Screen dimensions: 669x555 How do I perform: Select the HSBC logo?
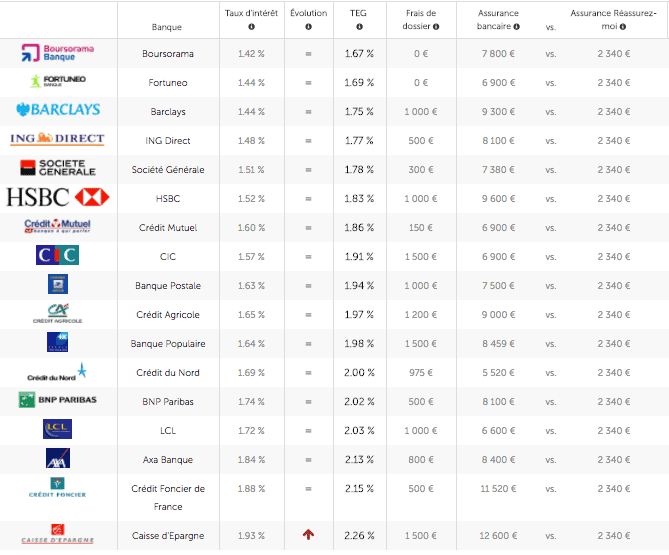[58, 197]
